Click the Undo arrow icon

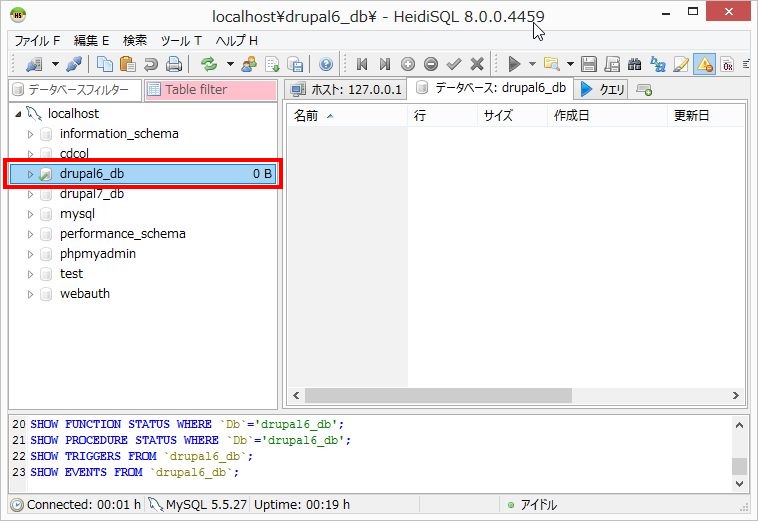pyautogui.click(x=151, y=64)
